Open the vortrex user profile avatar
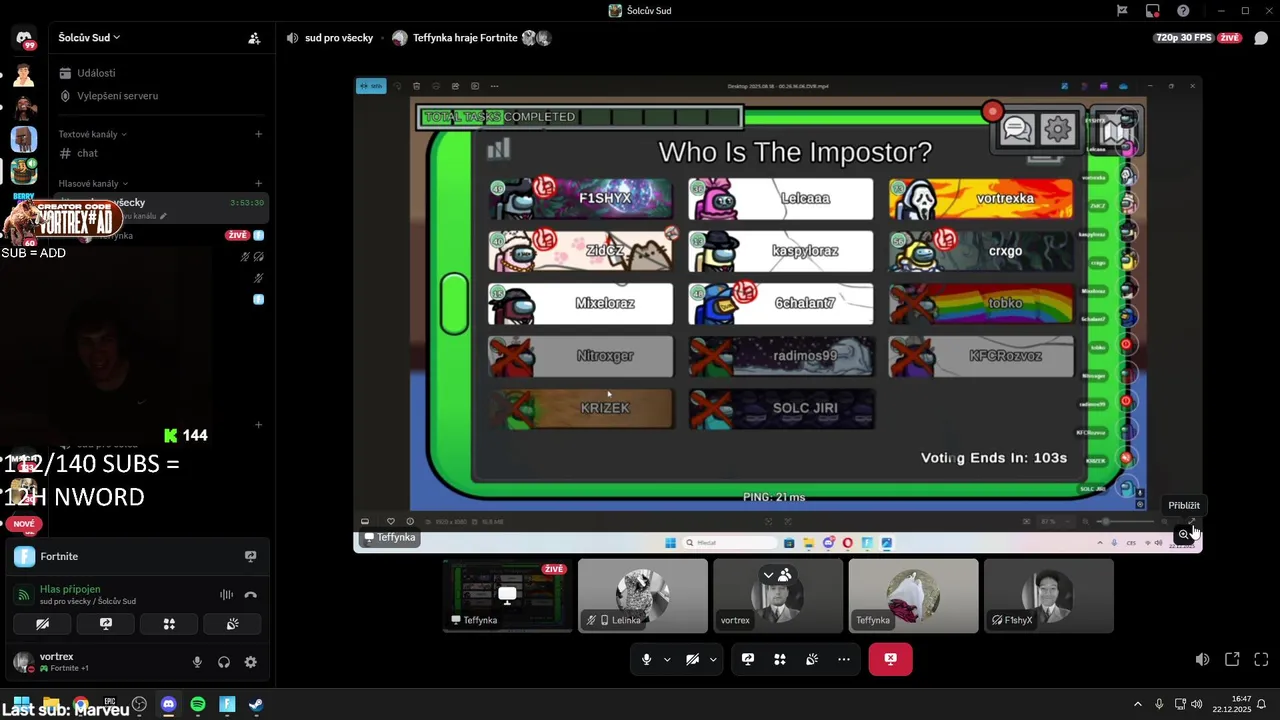Image resolution: width=1280 pixels, height=720 pixels. coord(22,661)
